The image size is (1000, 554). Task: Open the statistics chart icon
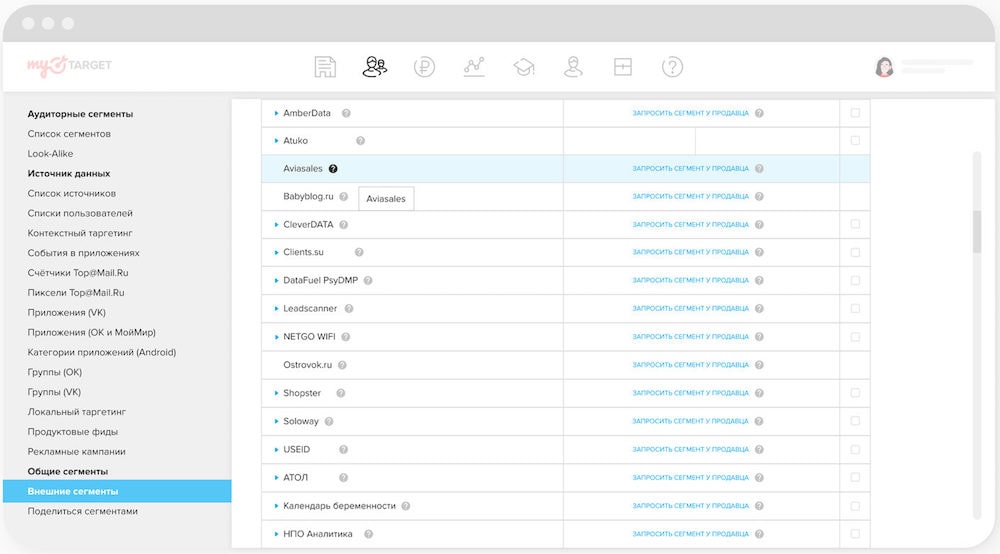[474, 67]
